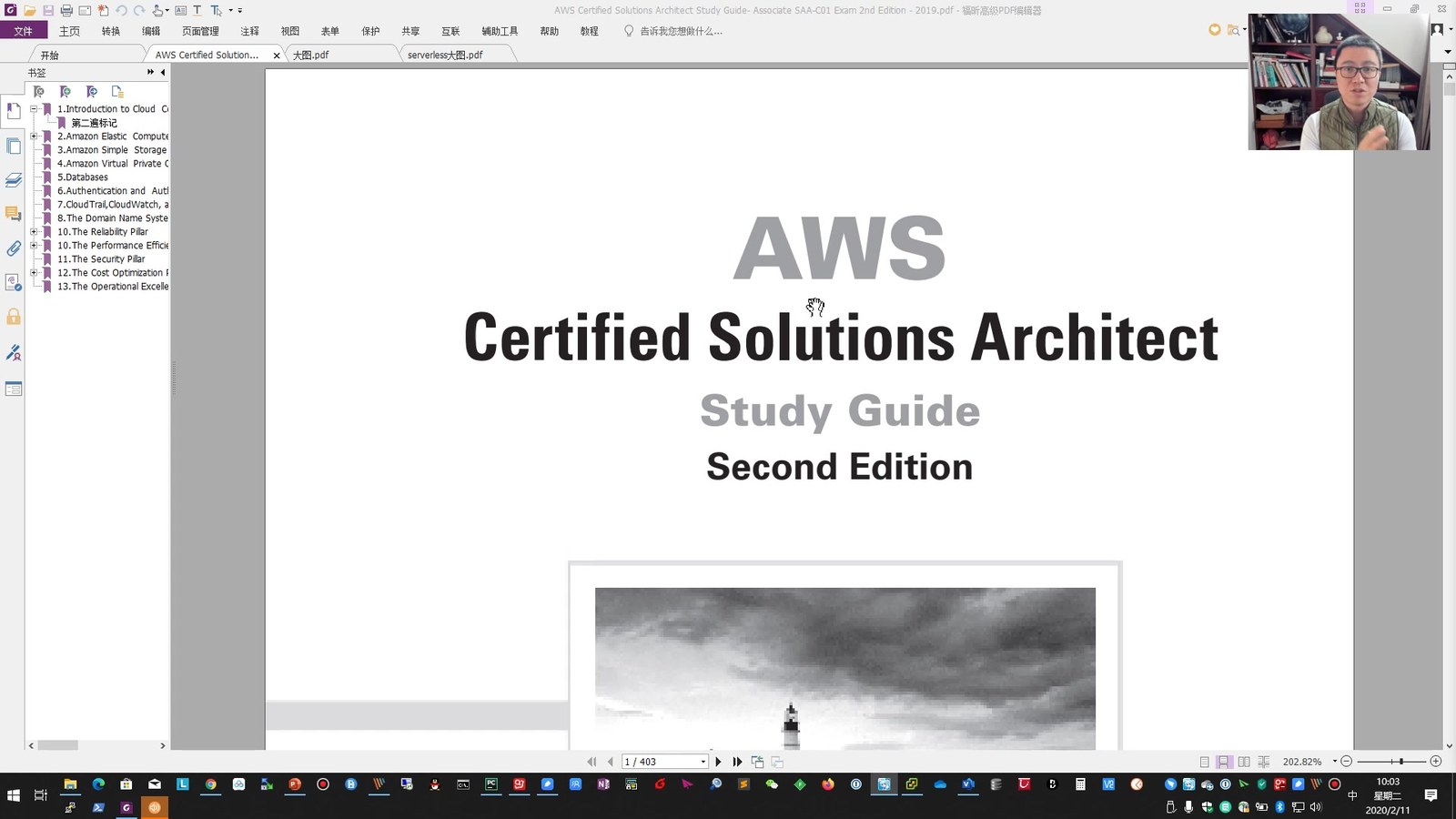This screenshot has height=819, width=1456.
Task: Expand the 10.The Reliability Pillar bookmark
Action: (x=34, y=232)
